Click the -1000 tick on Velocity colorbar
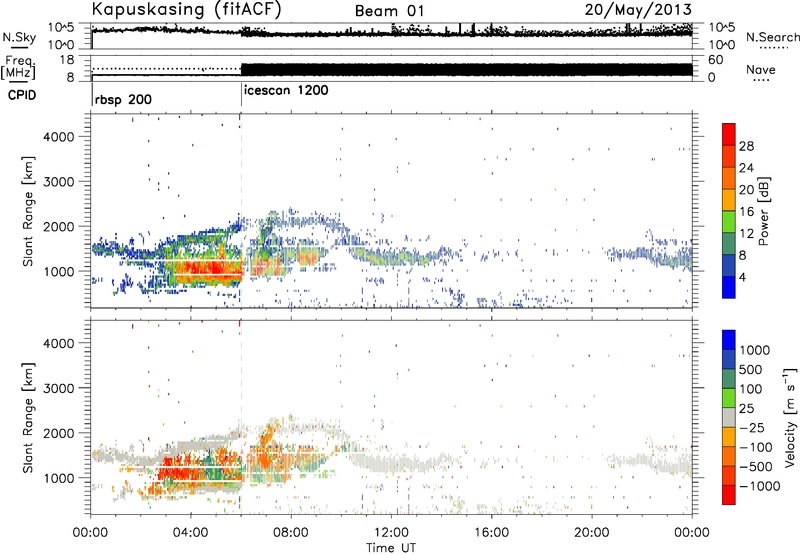The height and width of the screenshot is (554, 800). coord(759,486)
